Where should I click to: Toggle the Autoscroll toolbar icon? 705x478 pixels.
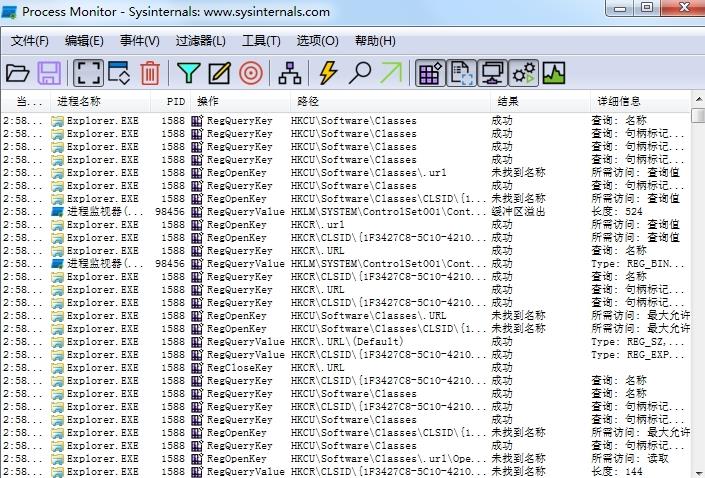coord(119,73)
